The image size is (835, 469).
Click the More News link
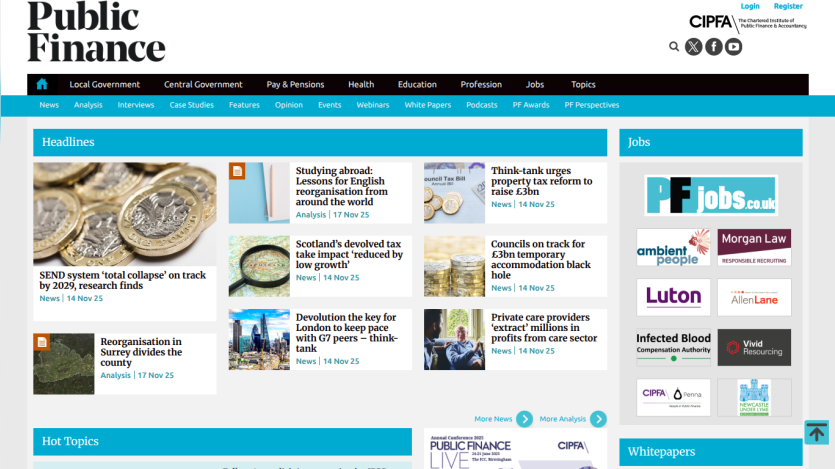coord(493,419)
